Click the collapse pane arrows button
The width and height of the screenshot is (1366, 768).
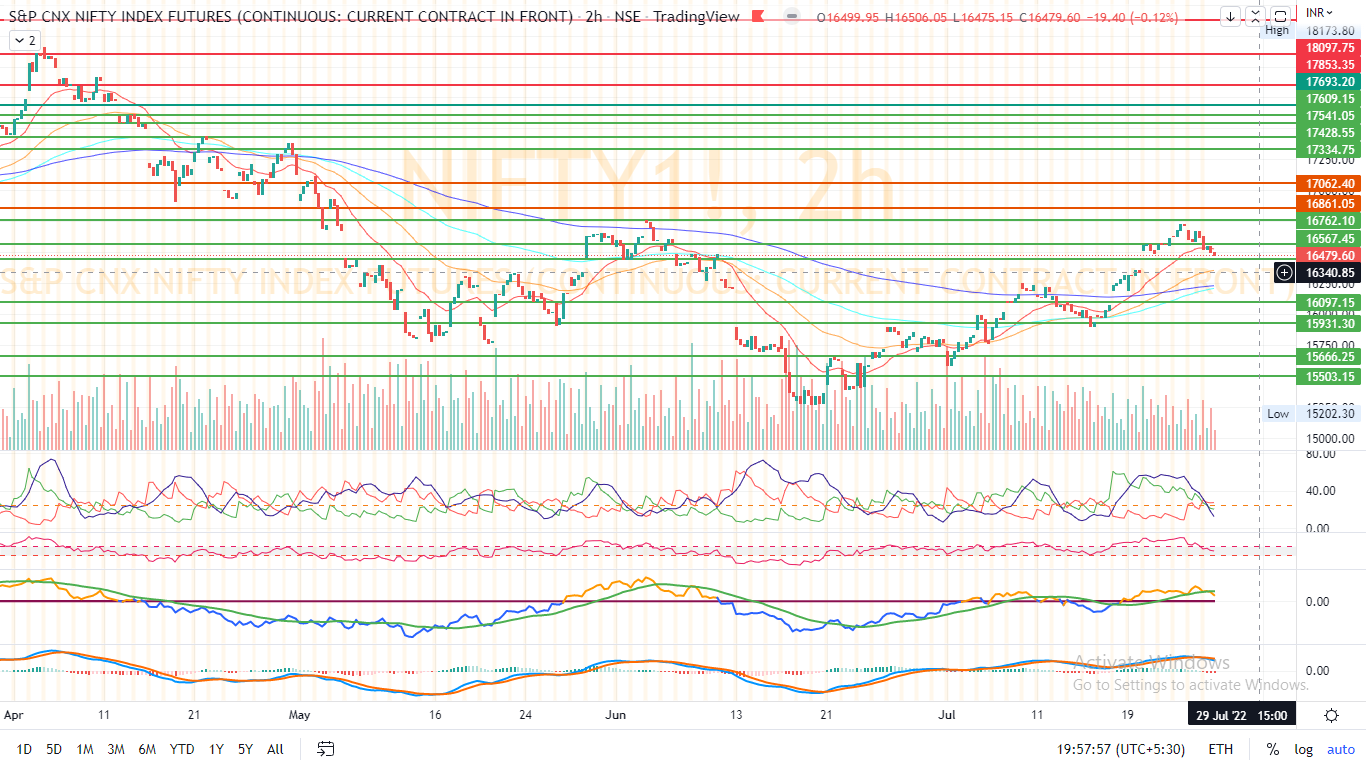click(1254, 16)
